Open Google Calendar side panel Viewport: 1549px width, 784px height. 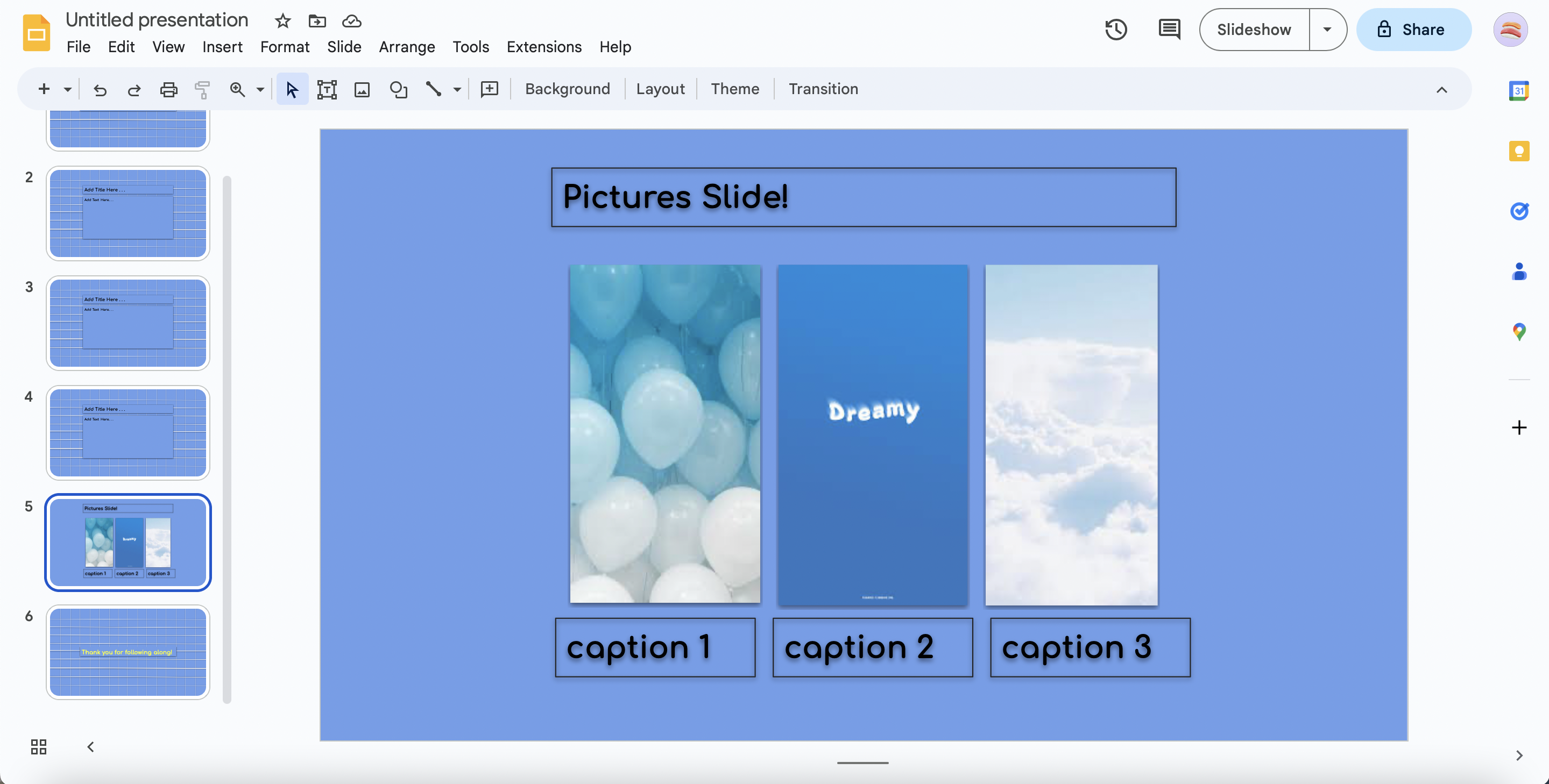(x=1519, y=91)
